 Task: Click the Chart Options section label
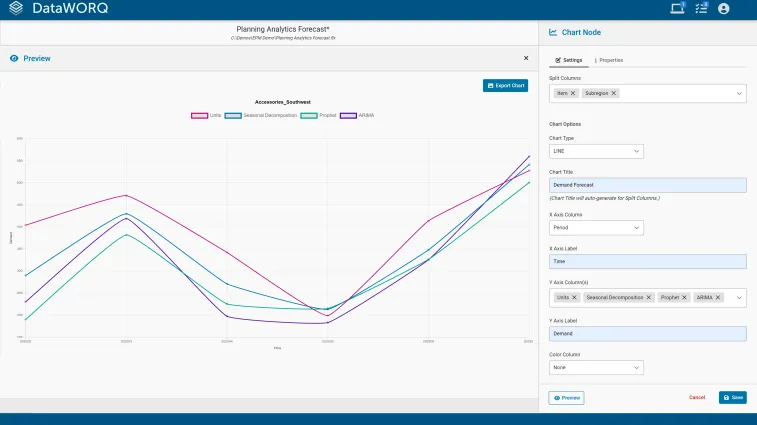565,124
